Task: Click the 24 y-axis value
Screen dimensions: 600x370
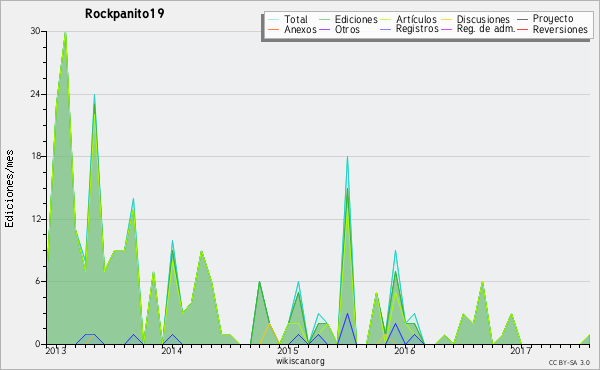Action: click(x=36, y=94)
